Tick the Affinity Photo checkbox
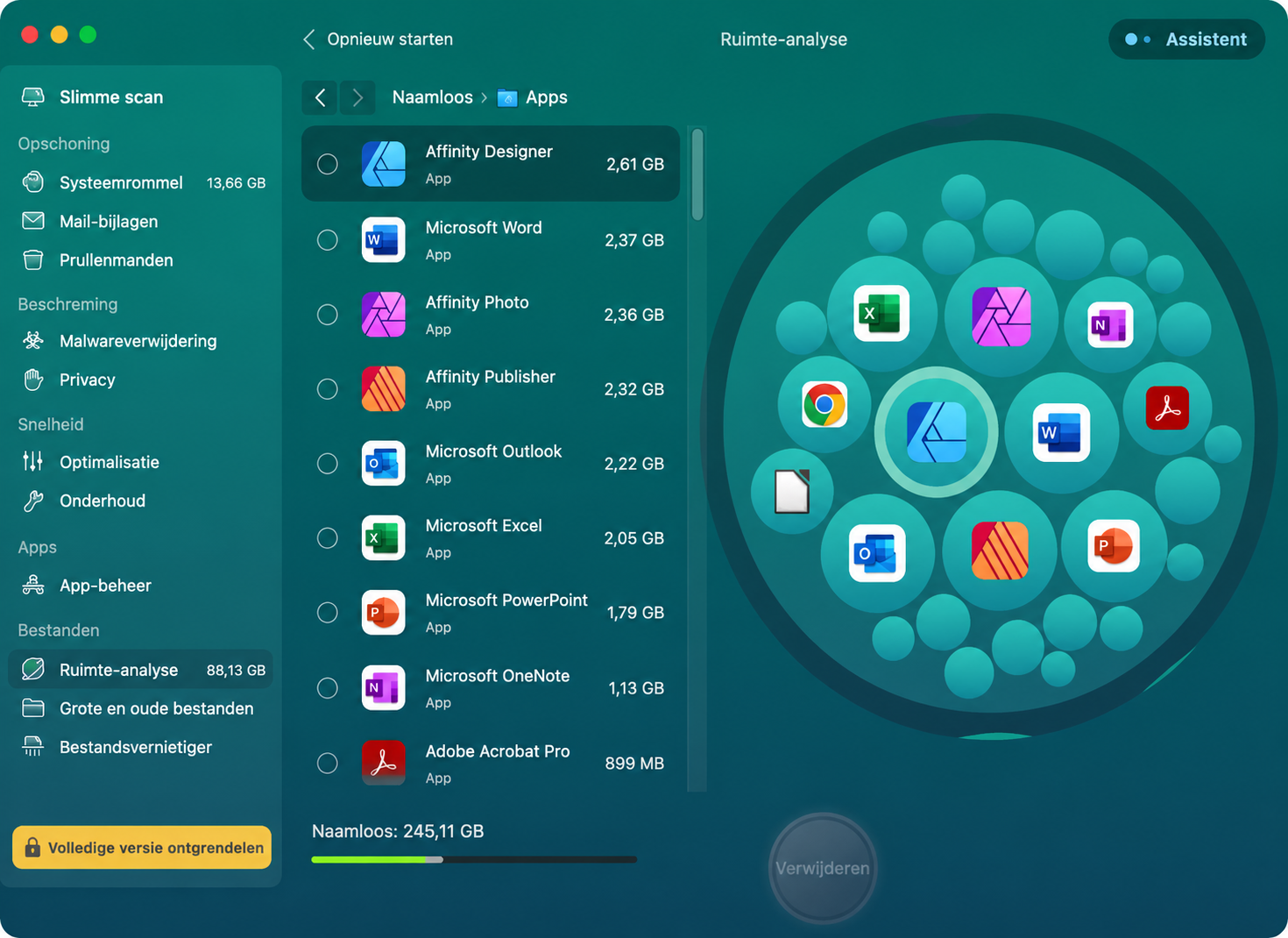The height and width of the screenshot is (938, 1288). (x=328, y=314)
